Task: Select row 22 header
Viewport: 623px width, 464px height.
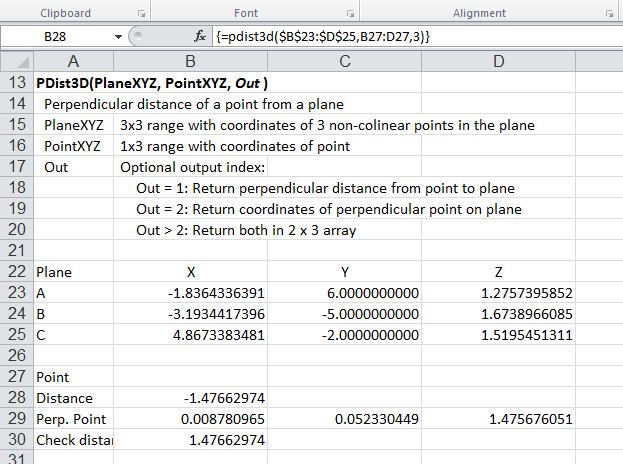Action: (16, 271)
